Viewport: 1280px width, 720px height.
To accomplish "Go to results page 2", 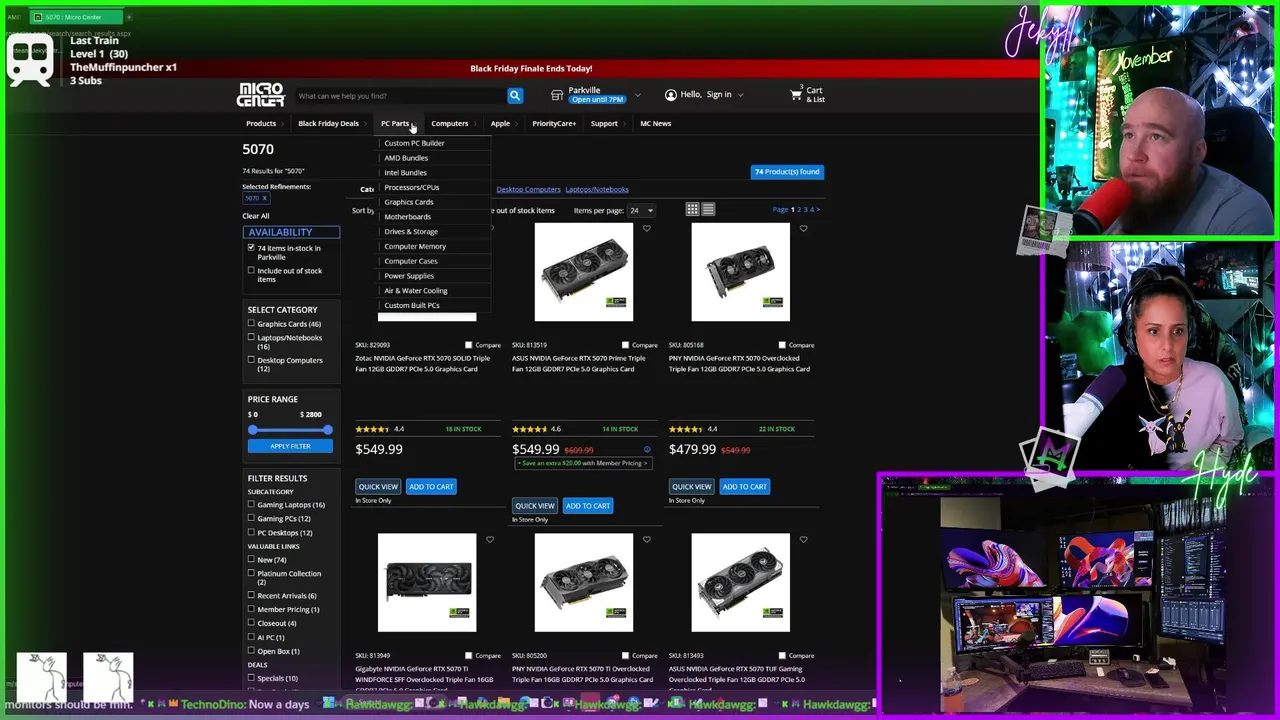I will click(x=799, y=210).
